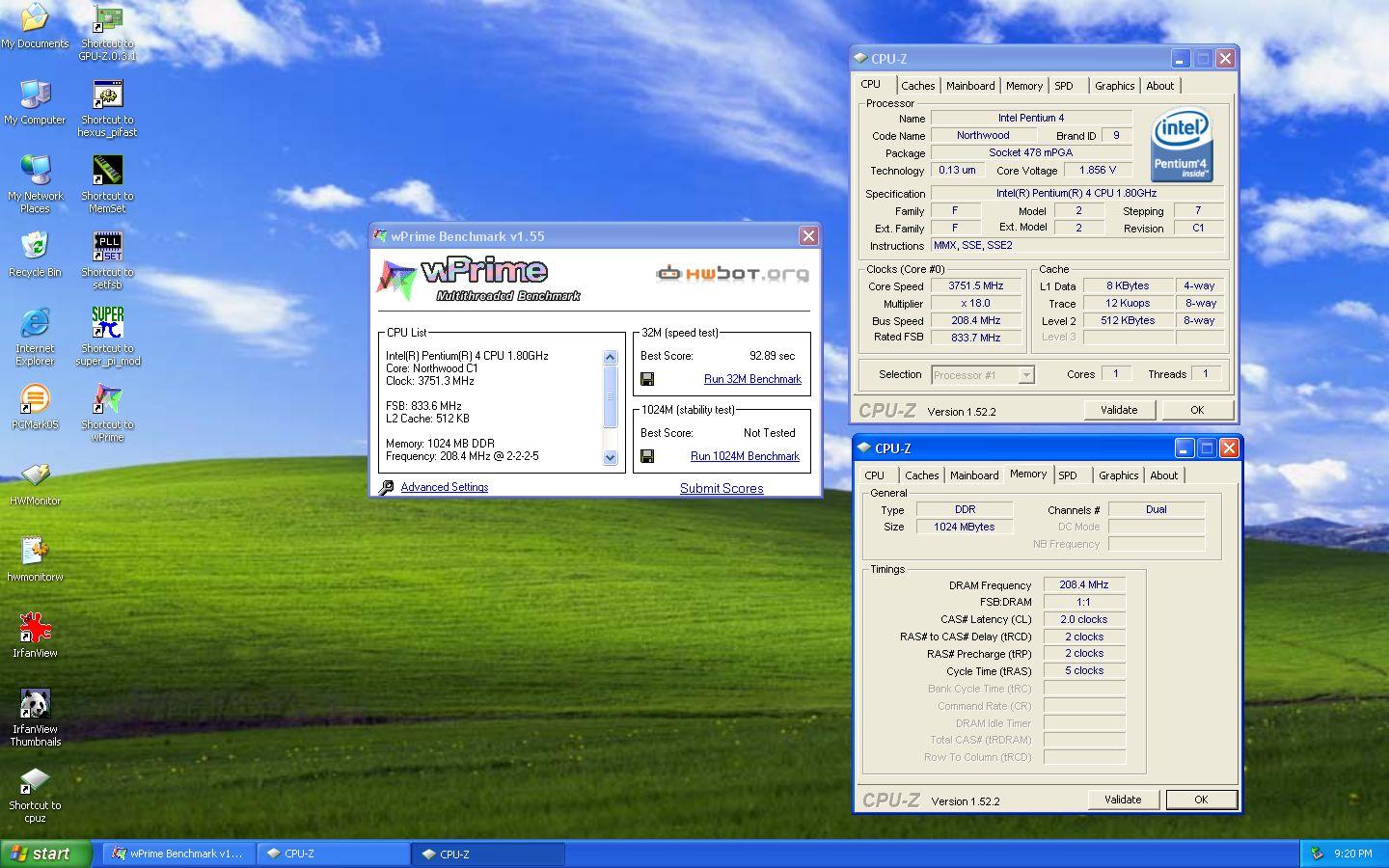Click the hwbot.org logo in wPrime

pyautogui.click(x=732, y=274)
